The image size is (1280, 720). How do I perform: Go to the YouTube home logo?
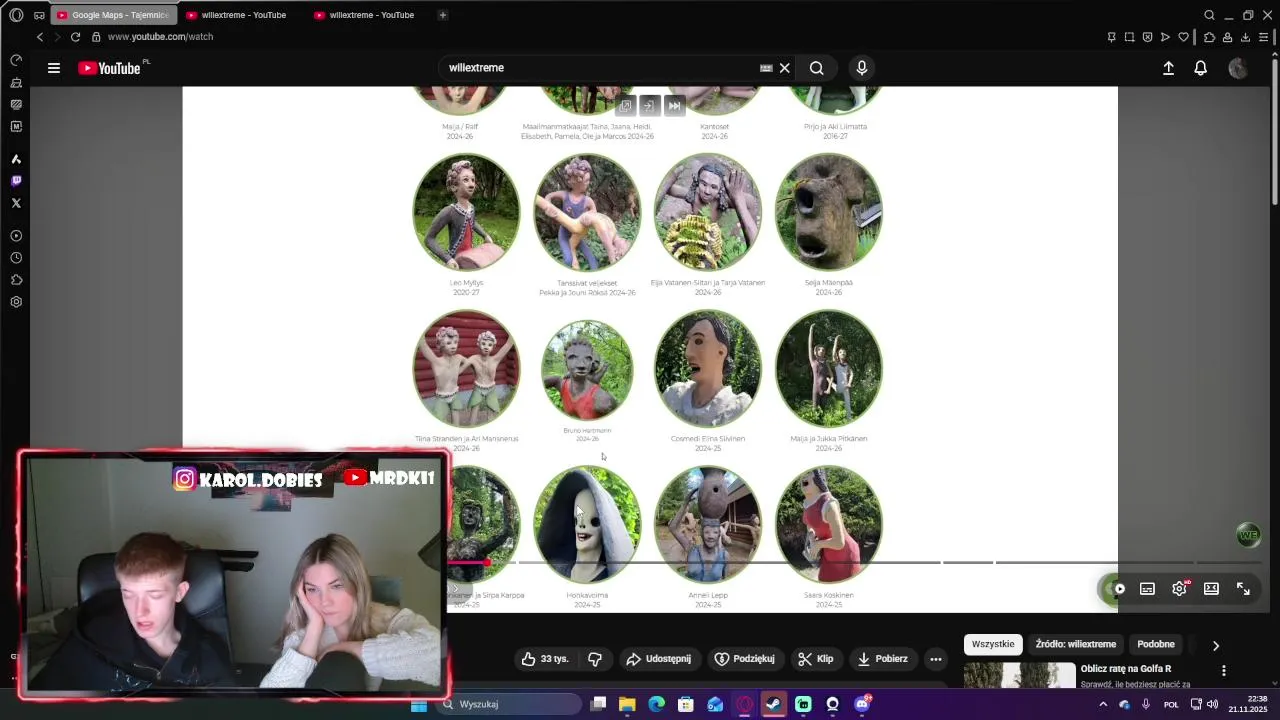[x=110, y=68]
